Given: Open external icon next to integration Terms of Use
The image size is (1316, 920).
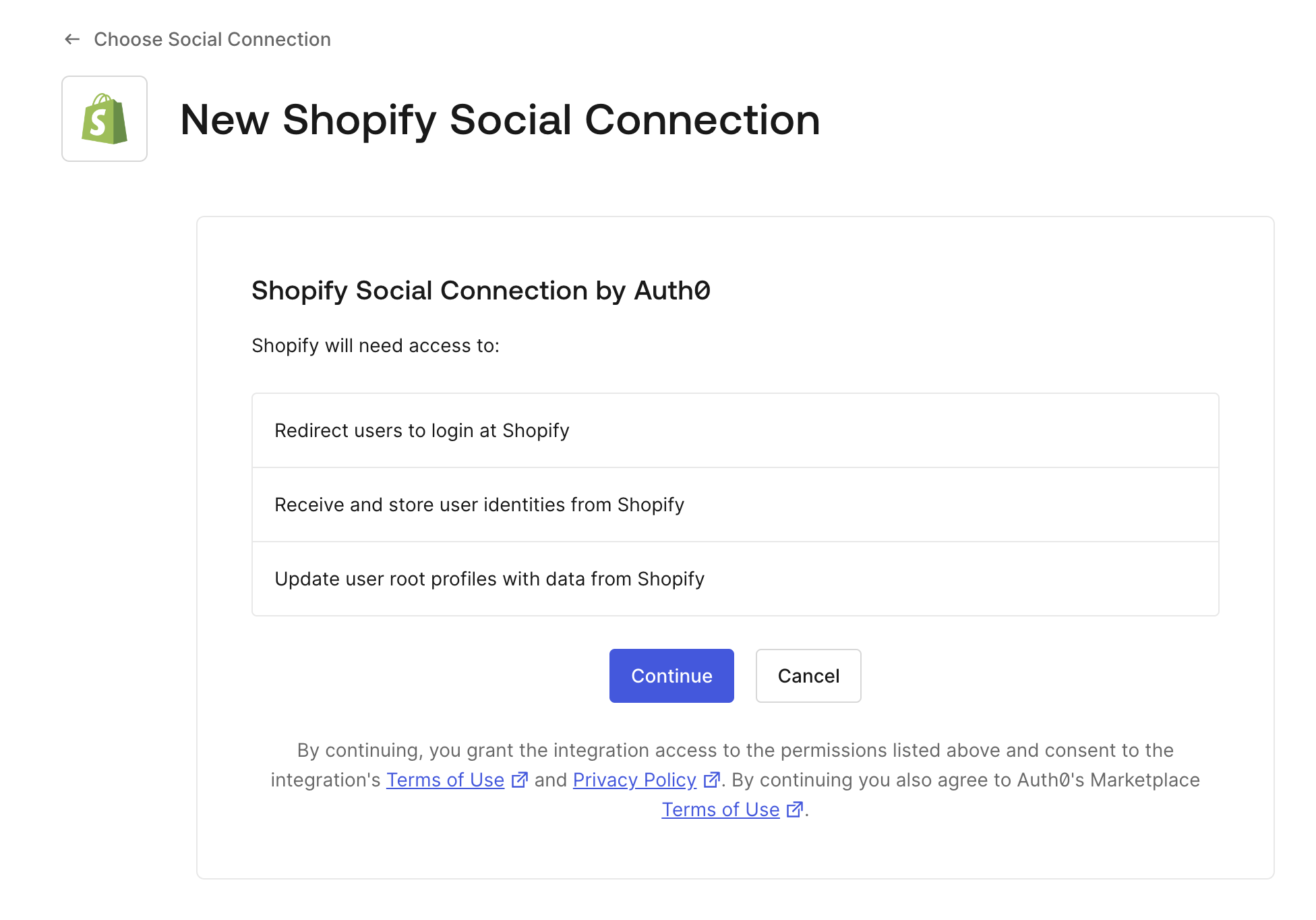Looking at the screenshot, I should (x=519, y=780).
